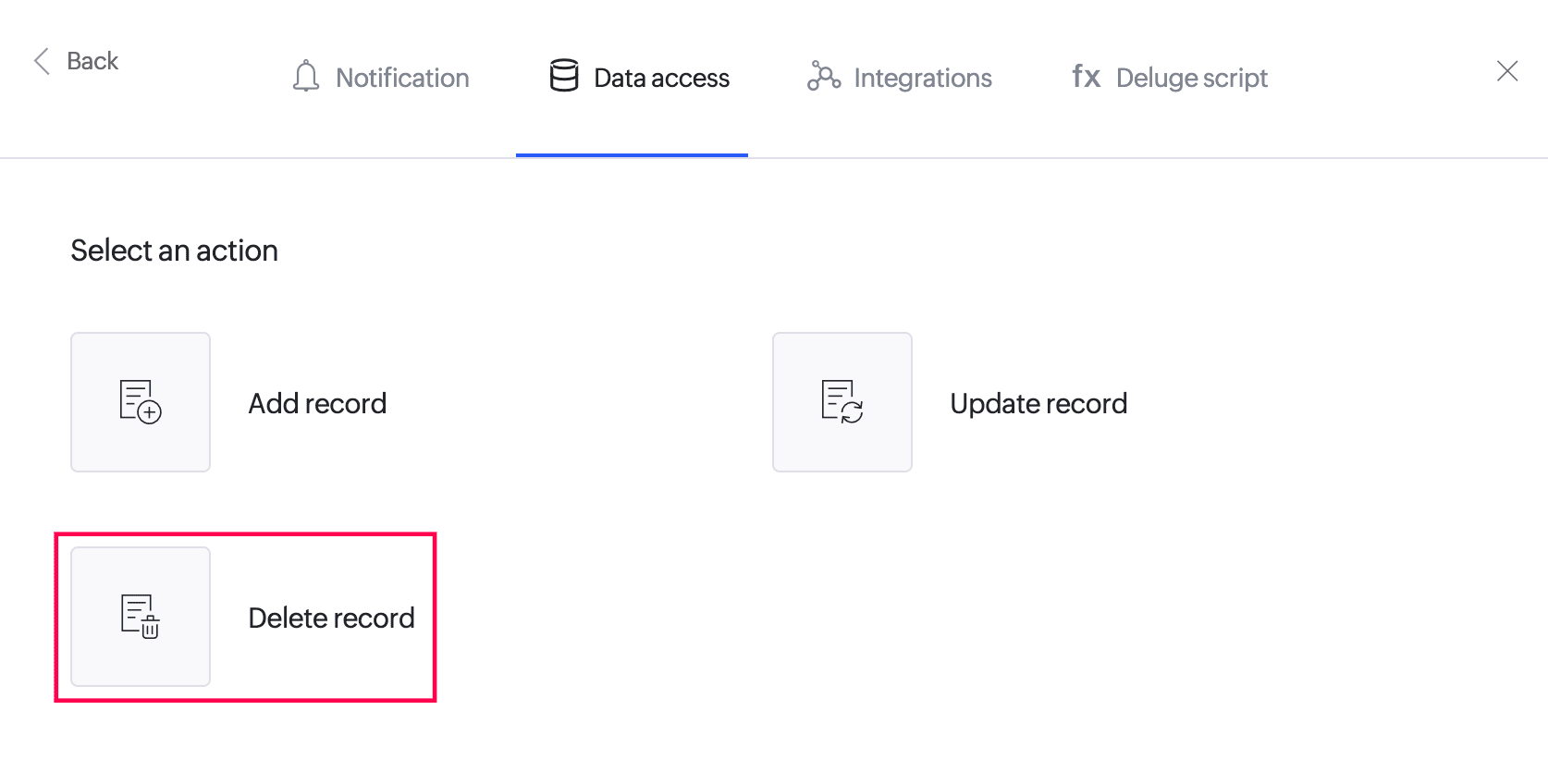Image resolution: width=1548 pixels, height=784 pixels.
Task: Click the Data access database icon
Action: coord(564,76)
